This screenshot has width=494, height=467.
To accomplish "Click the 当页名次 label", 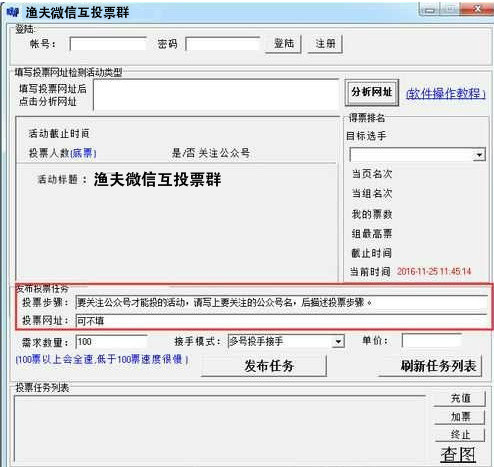I will (372, 174).
